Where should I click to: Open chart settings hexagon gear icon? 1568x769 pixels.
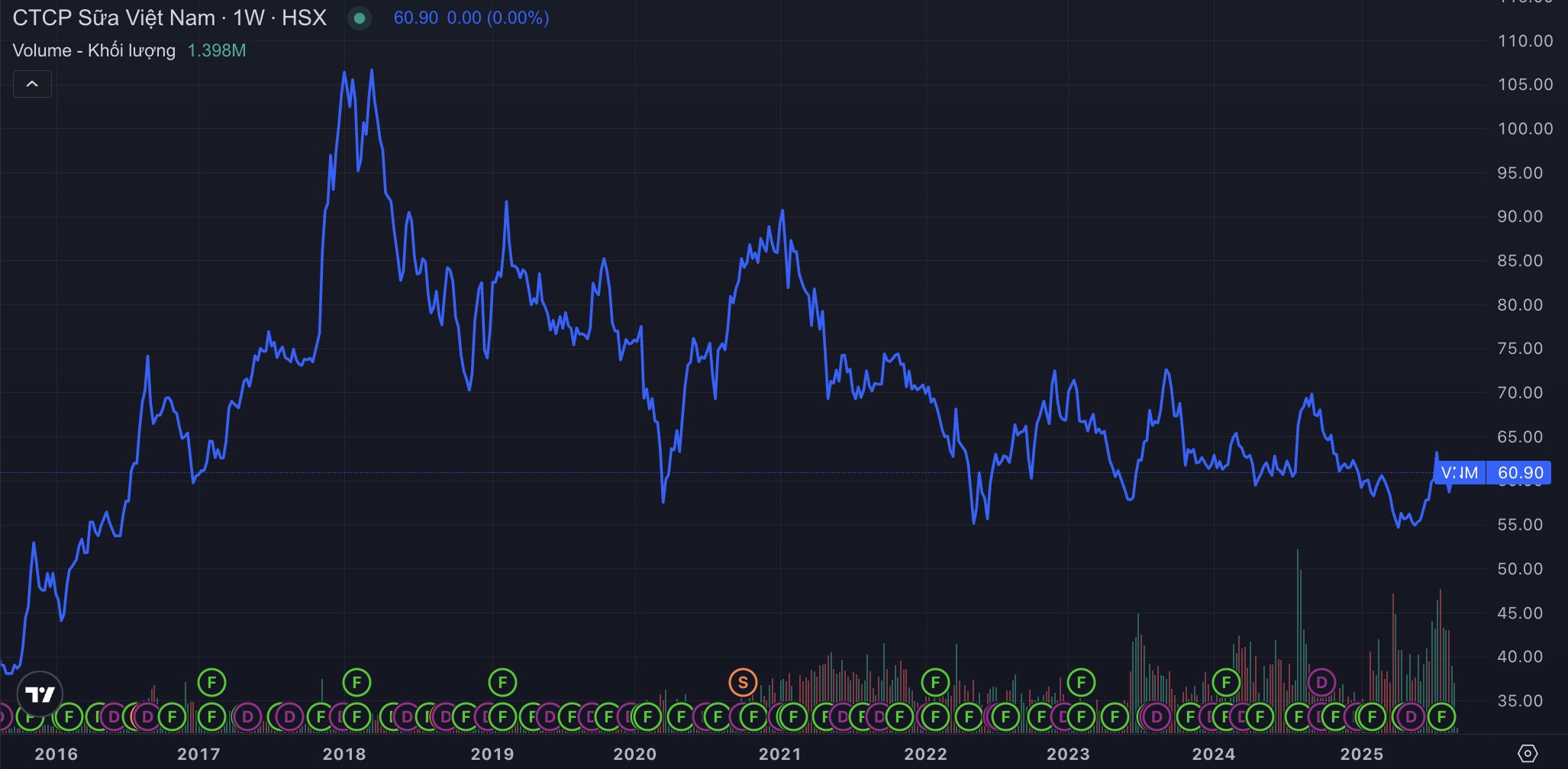click(1528, 754)
